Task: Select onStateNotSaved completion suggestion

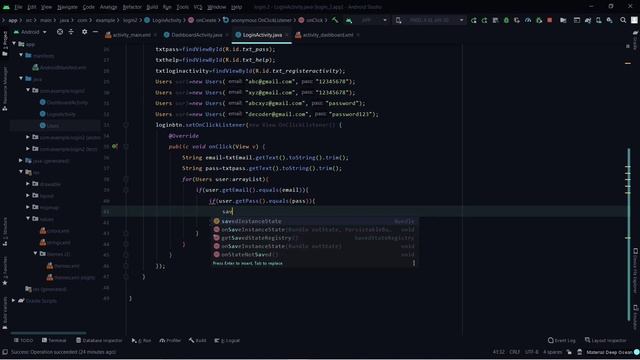Action: pos(313,255)
